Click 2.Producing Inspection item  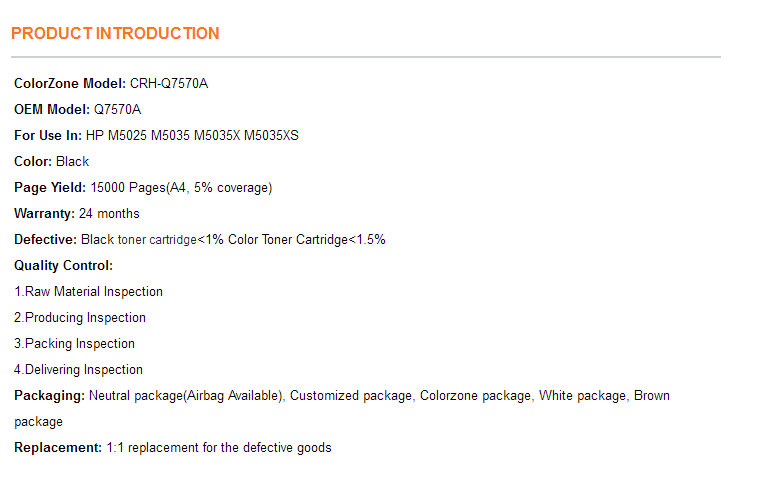click(80, 318)
